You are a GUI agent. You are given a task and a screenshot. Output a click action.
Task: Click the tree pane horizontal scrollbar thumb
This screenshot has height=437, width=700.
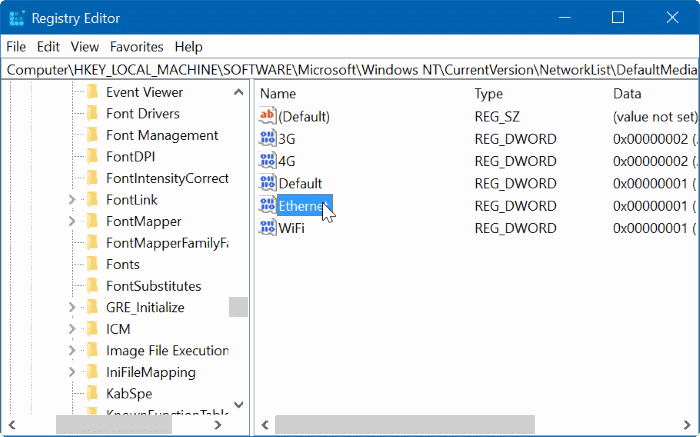coord(114,425)
